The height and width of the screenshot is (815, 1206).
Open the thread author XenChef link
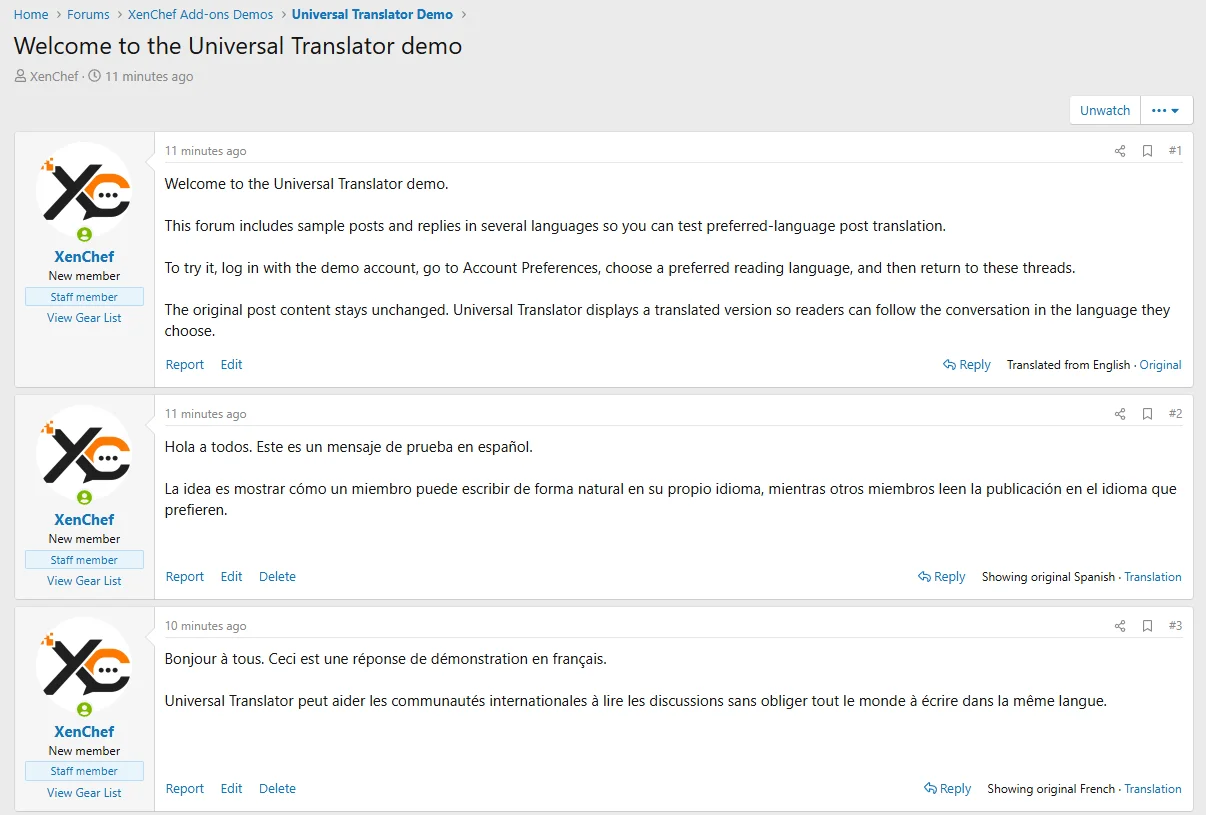pos(54,76)
